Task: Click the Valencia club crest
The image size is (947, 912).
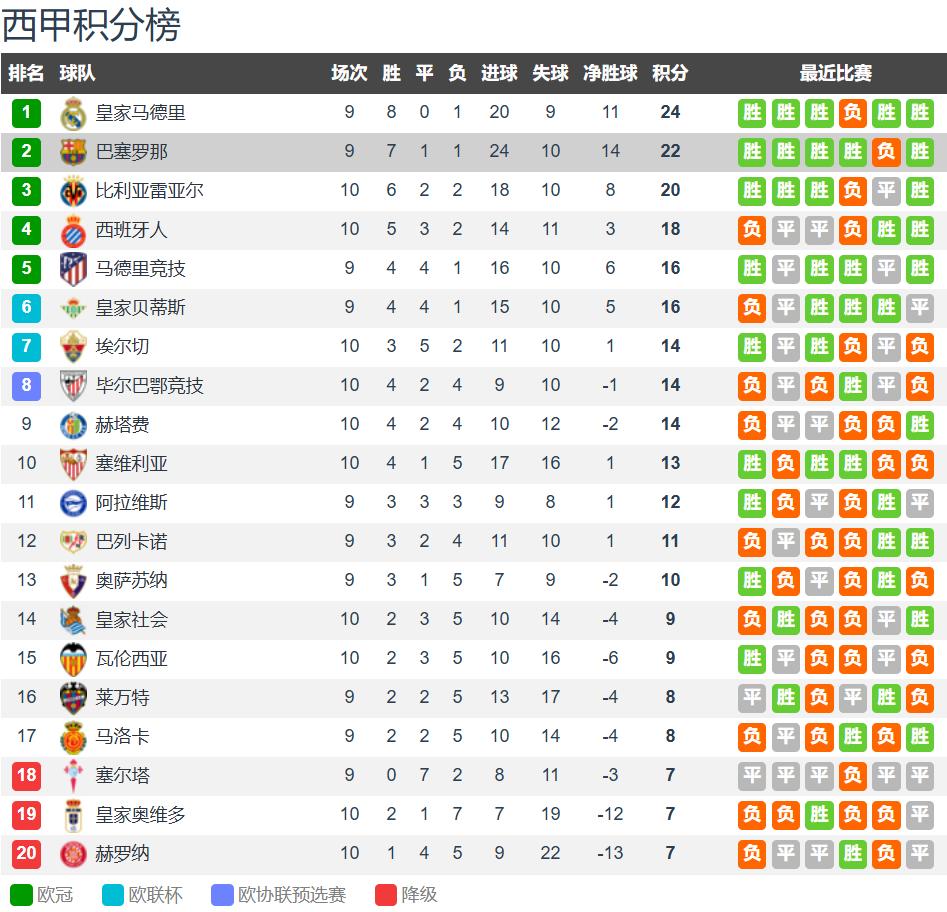Action: coord(74,659)
